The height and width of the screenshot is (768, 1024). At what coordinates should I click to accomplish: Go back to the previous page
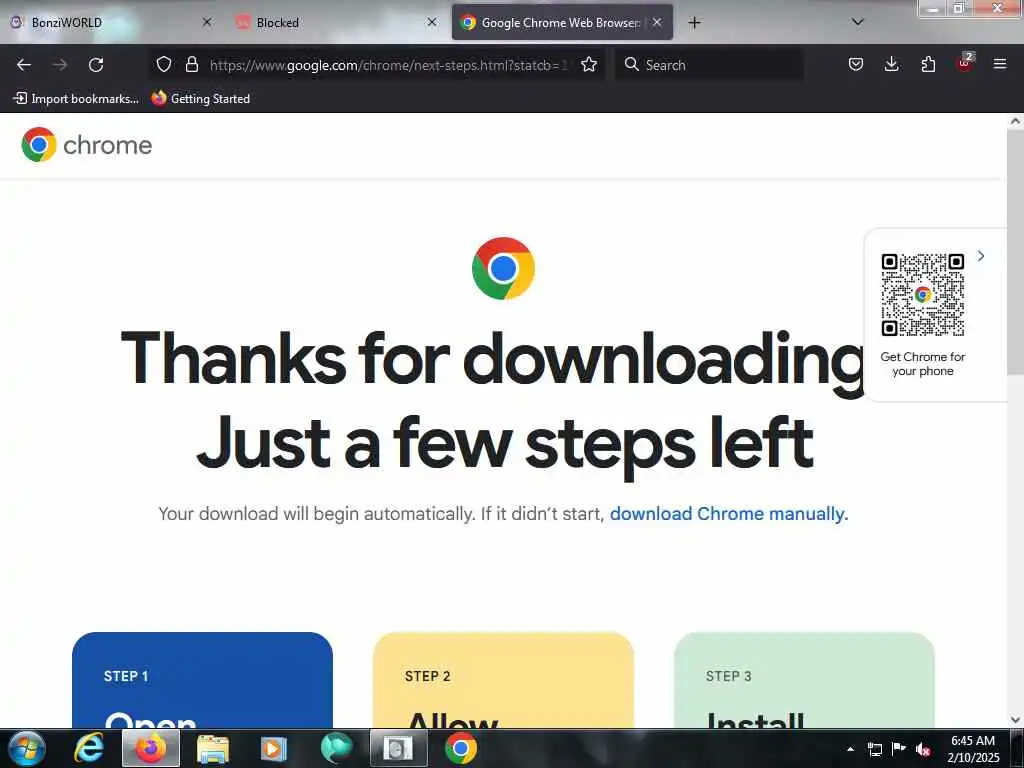point(24,65)
